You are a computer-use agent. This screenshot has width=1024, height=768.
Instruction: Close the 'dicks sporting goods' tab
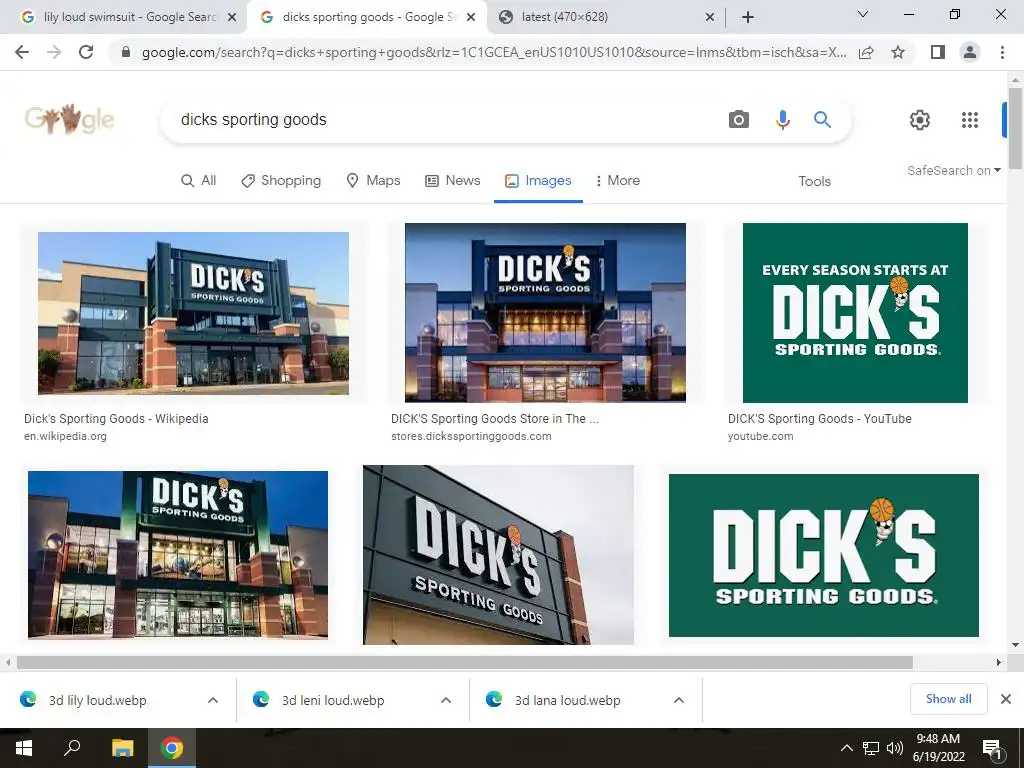[x=471, y=18]
